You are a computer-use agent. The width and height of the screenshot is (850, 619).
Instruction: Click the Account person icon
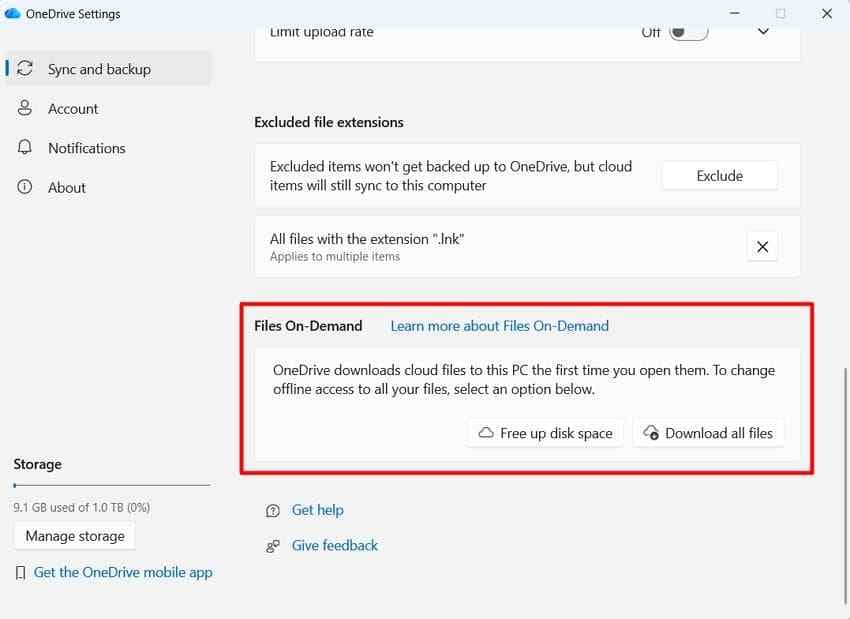25,107
